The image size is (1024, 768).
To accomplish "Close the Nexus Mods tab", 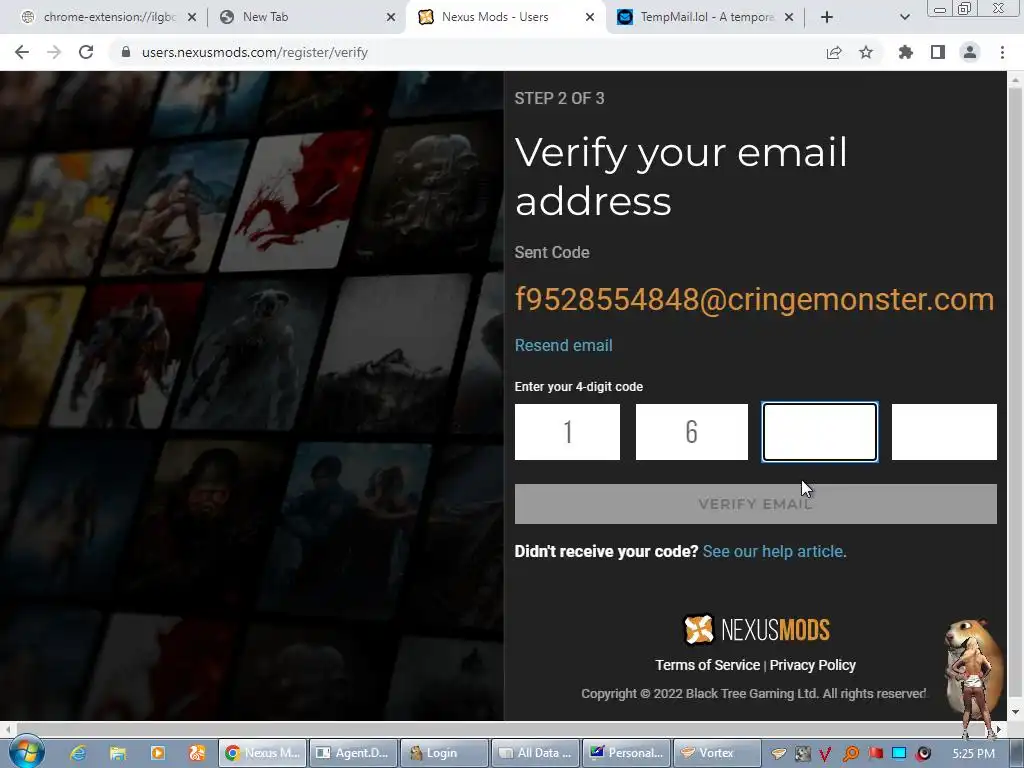I will point(590,17).
